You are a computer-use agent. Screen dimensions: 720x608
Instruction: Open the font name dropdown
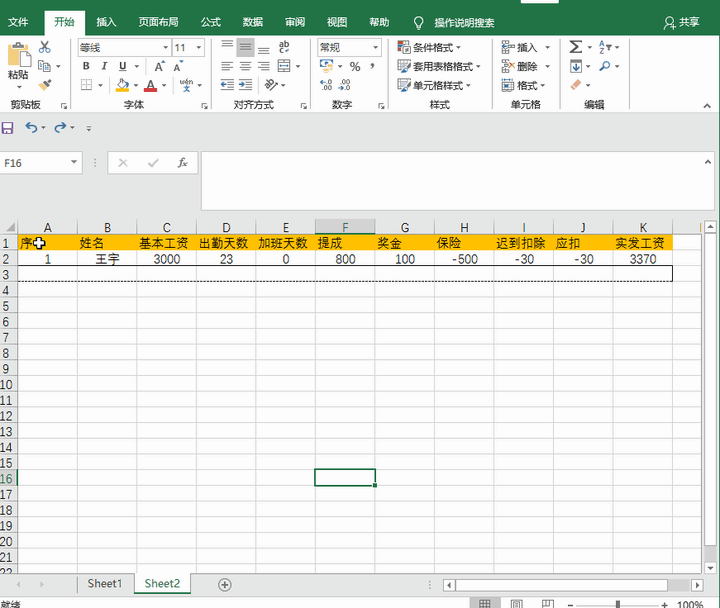pyautogui.click(x=165, y=47)
